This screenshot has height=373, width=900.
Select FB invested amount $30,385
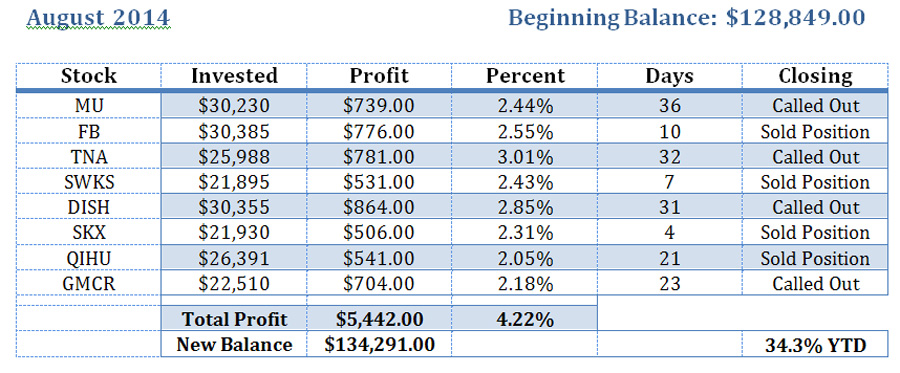[234, 131]
